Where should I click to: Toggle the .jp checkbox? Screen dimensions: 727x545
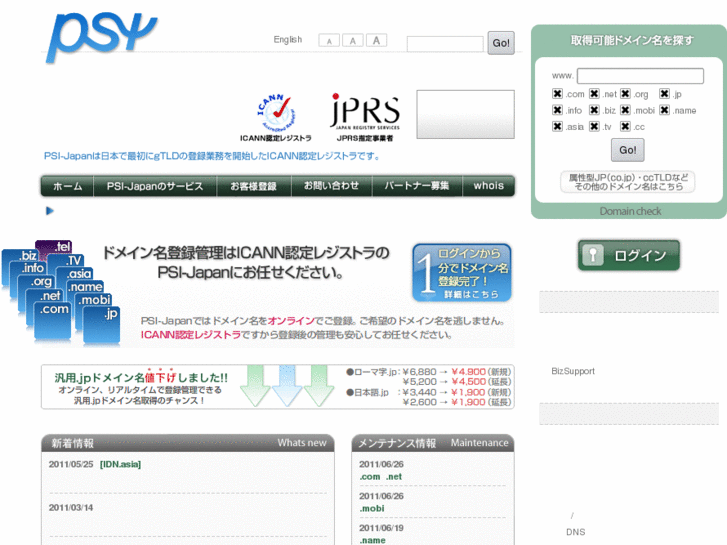click(664, 94)
